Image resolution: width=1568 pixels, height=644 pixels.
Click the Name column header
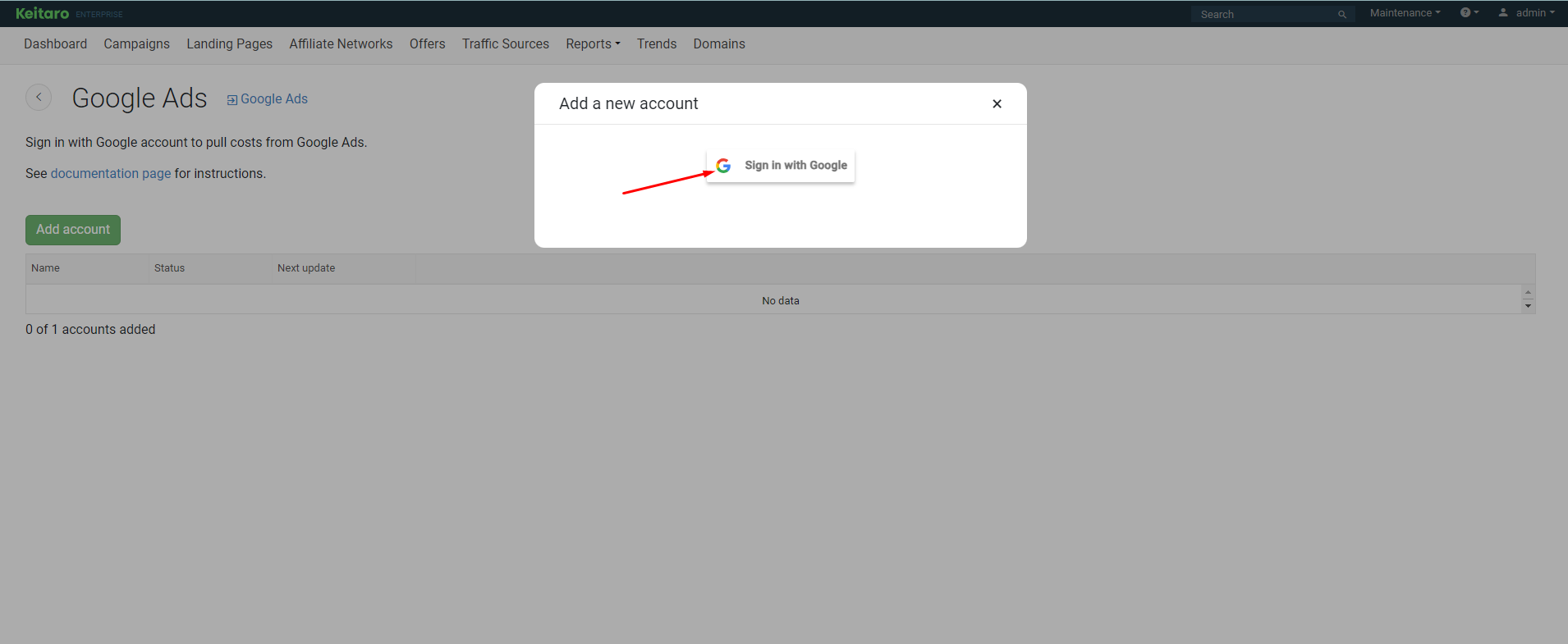(87, 268)
